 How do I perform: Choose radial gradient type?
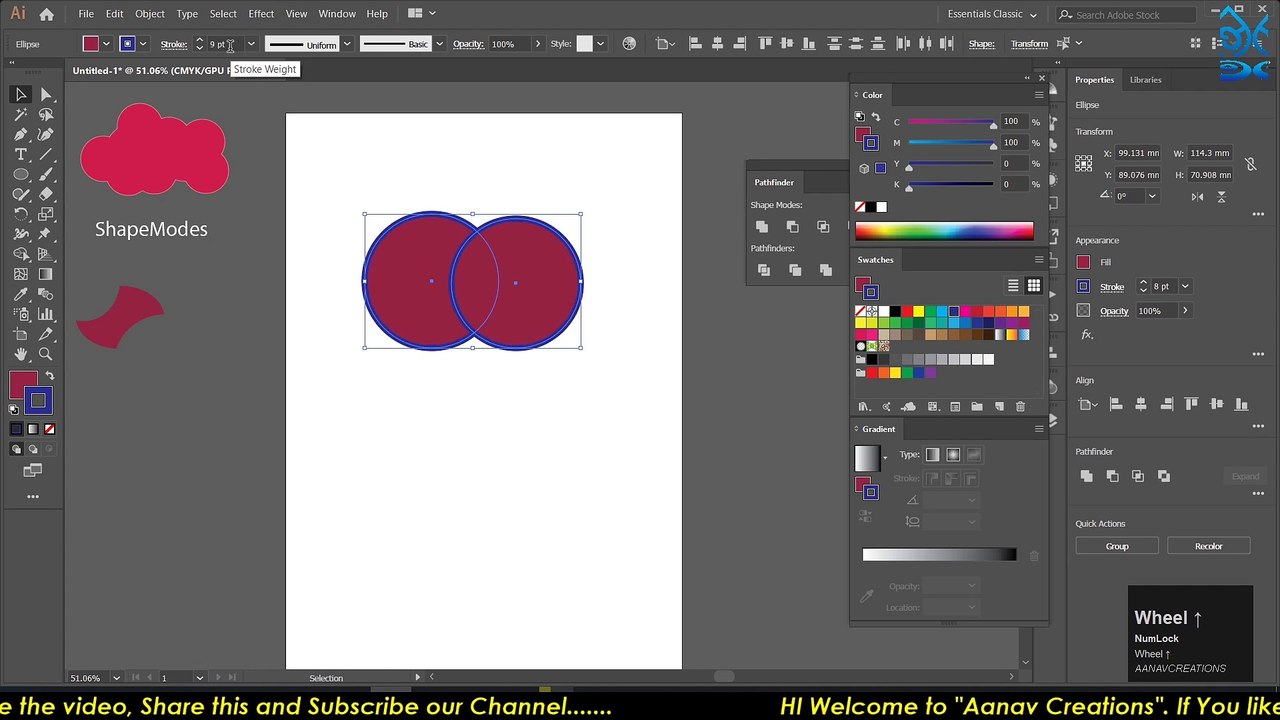pos(953,455)
